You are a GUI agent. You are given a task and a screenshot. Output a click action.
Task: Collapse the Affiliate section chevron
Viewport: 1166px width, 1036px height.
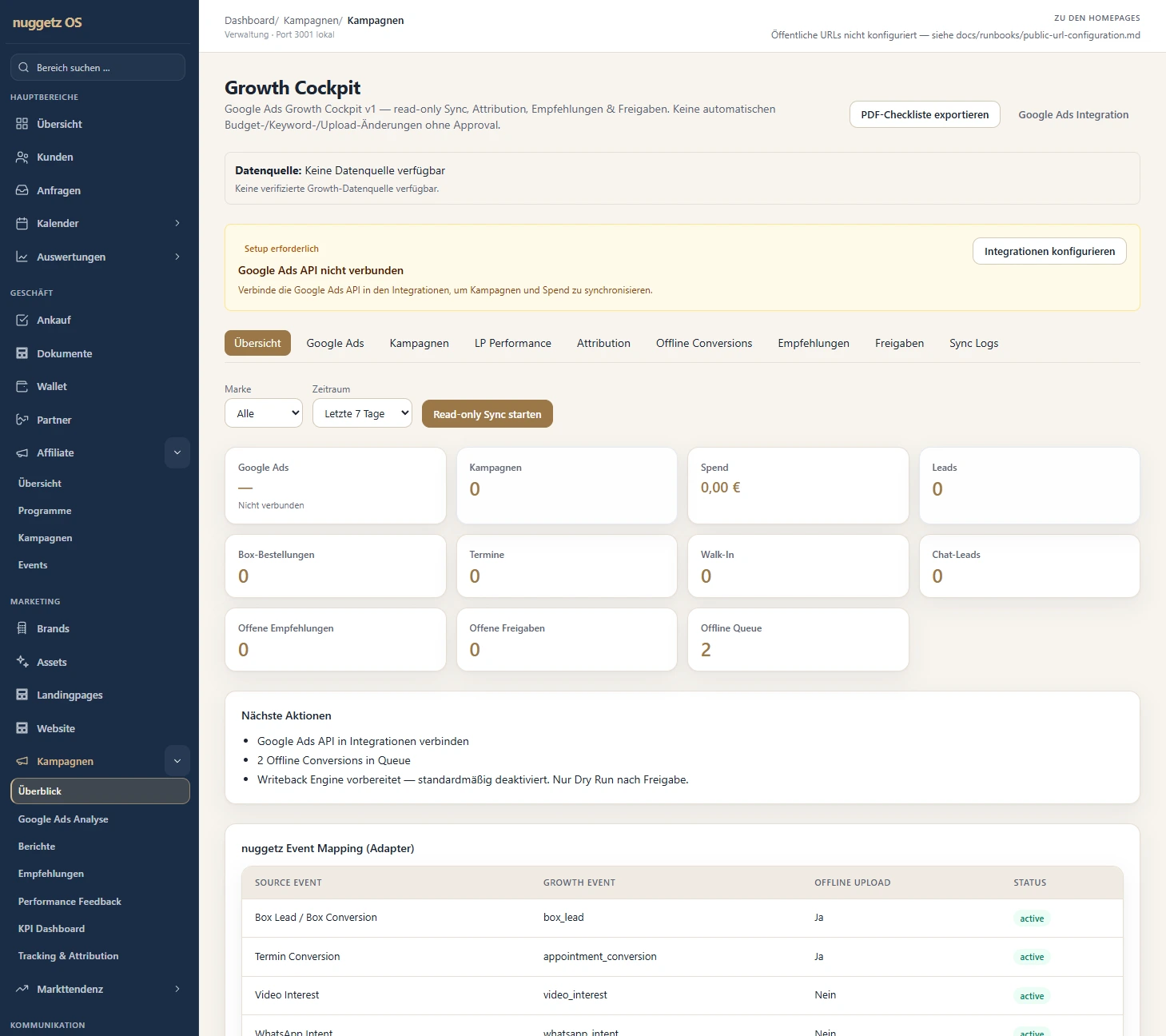(x=177, y=452)
